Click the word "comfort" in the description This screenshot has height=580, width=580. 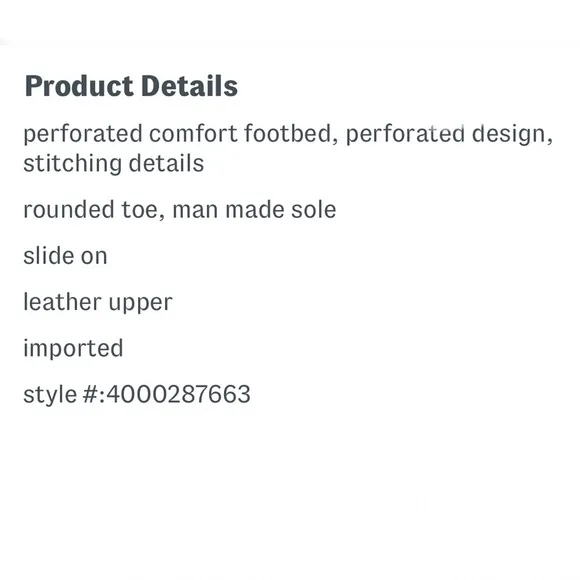193,134
